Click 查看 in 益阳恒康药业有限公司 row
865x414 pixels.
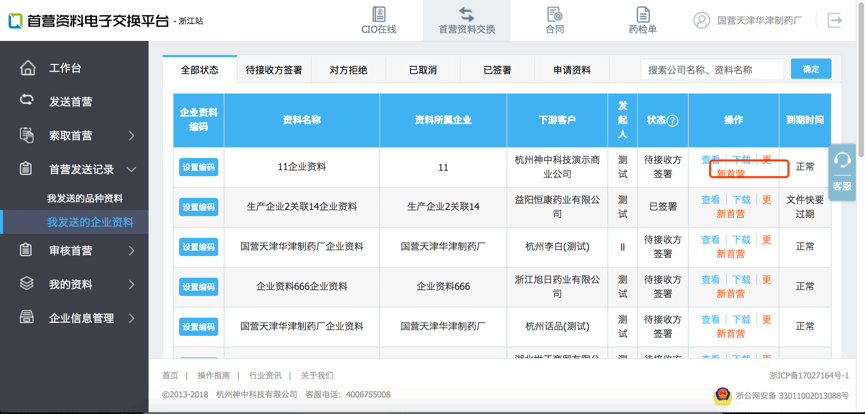(x=711, y=200)
